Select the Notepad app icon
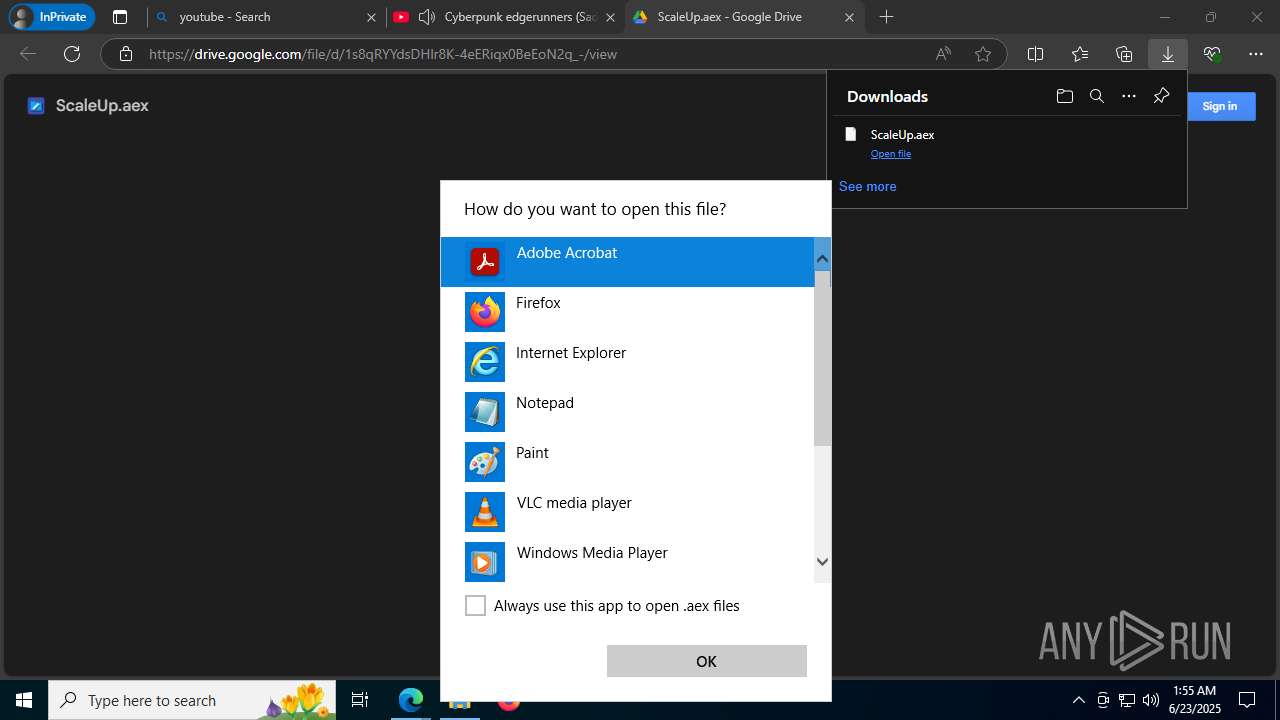The width and height of the screenshot is (1280, 720). pos(485,412)
